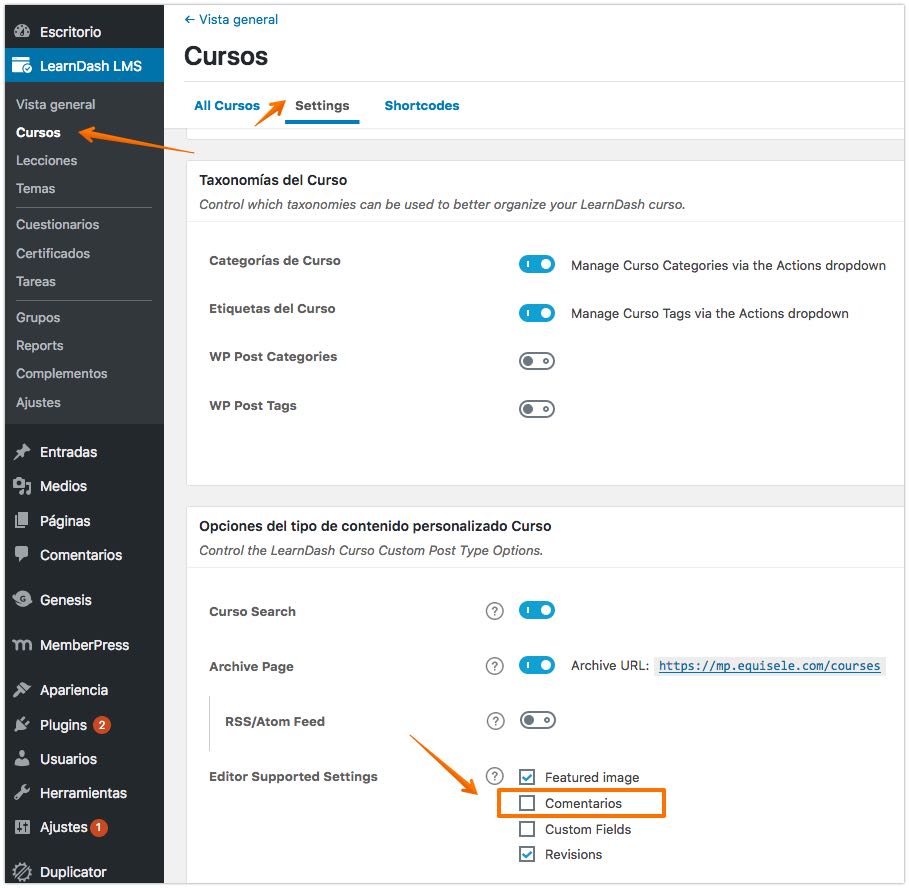This screenshot has height=888, width=909.
Task: Open the All Cursos tab
Action: tap(227, 106)
